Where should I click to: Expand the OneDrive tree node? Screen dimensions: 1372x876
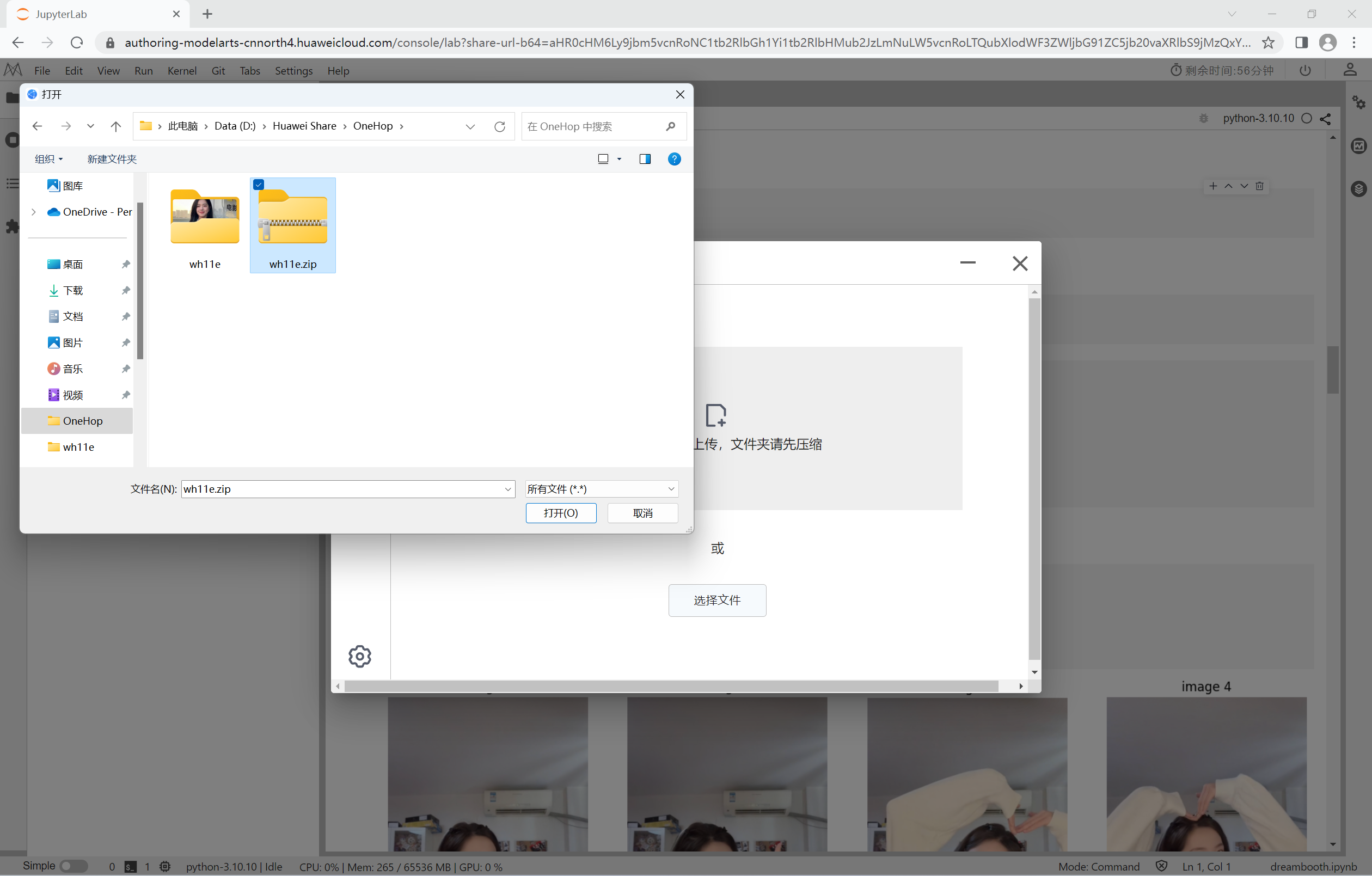click(x=34, y=212)
